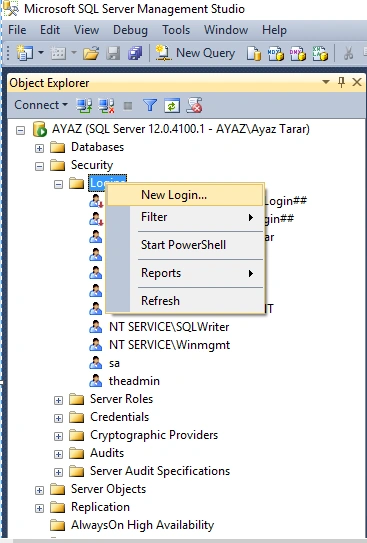367x543 pixels.
Task: Choose Refresh in the context menu
Action: pyautogui.click(x=185, y=301)
